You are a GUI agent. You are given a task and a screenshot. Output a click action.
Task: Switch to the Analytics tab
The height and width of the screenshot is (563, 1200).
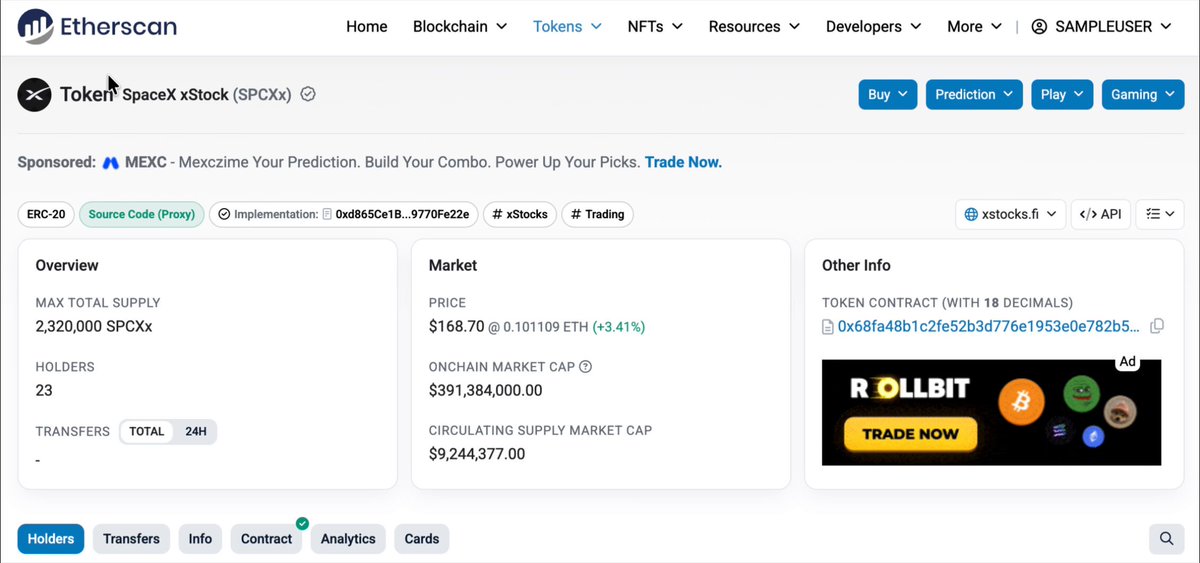point(348,539)
